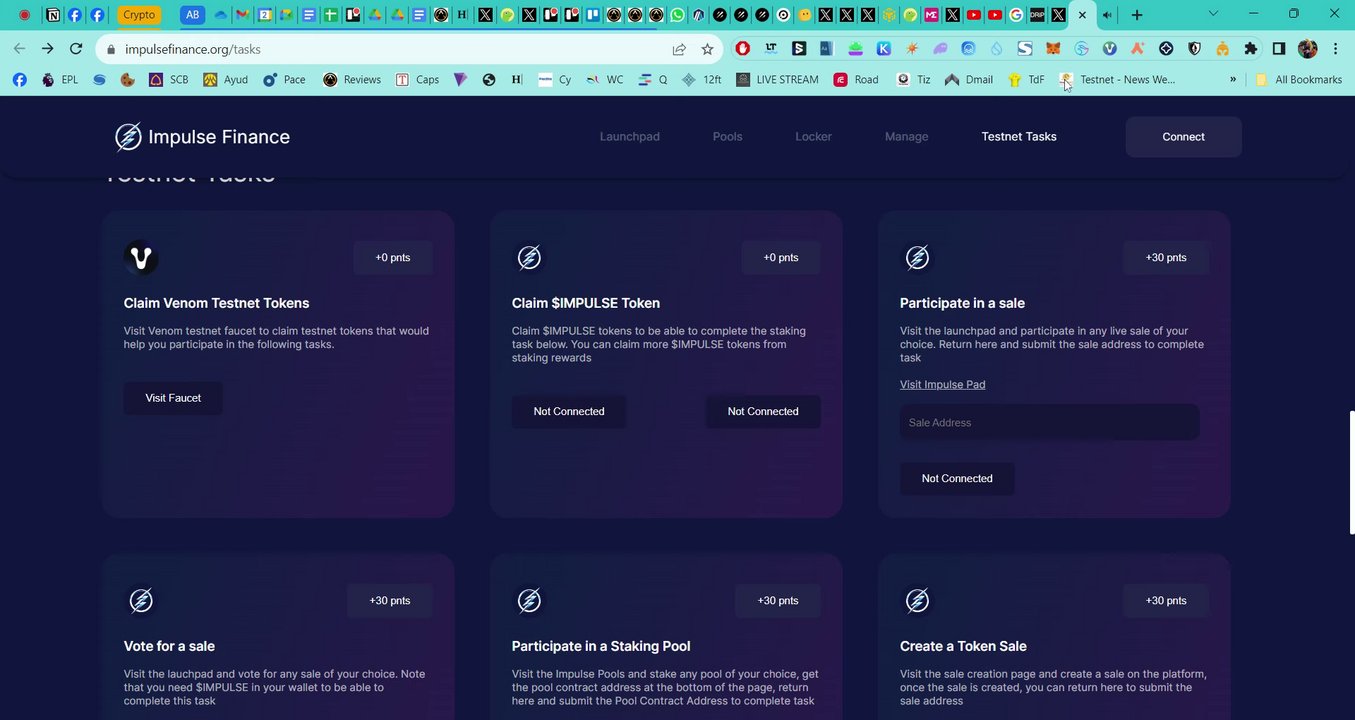
Task: Open Pools in the site navigation
Action: tap(728, 137)
